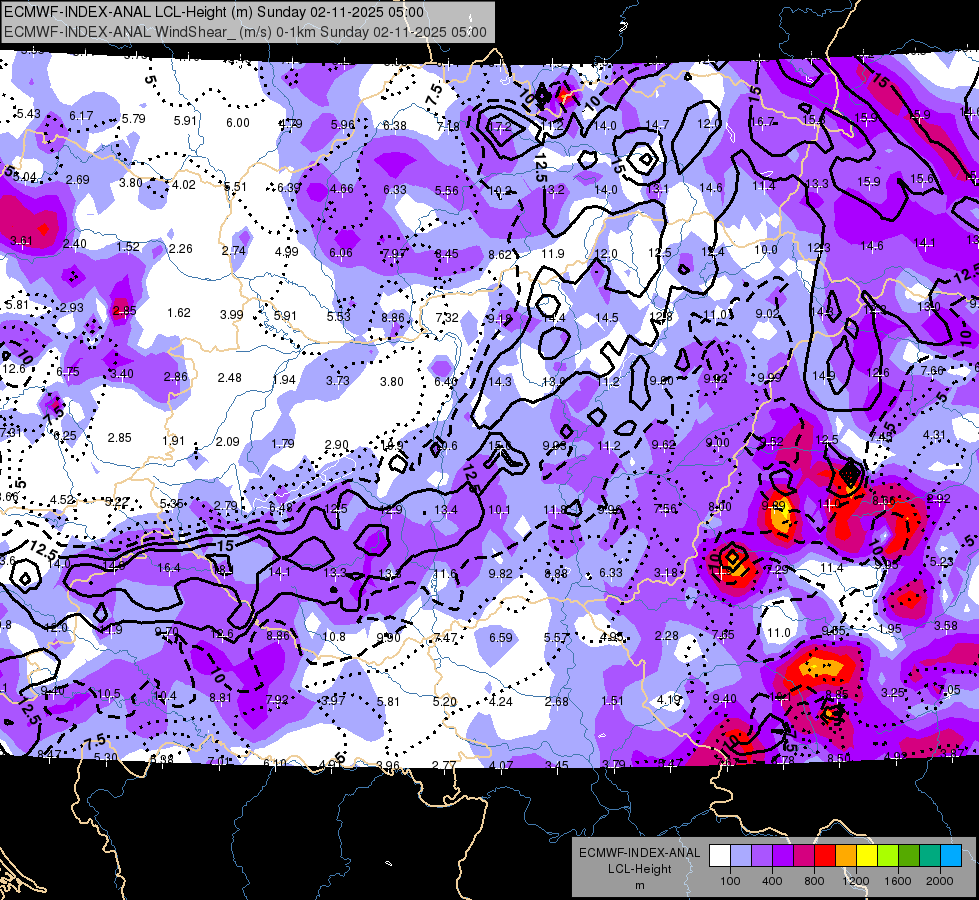This screenshot has width=979, height=900.
Task: Click the grid value 11.0
Action: click(x=779, y=633)
